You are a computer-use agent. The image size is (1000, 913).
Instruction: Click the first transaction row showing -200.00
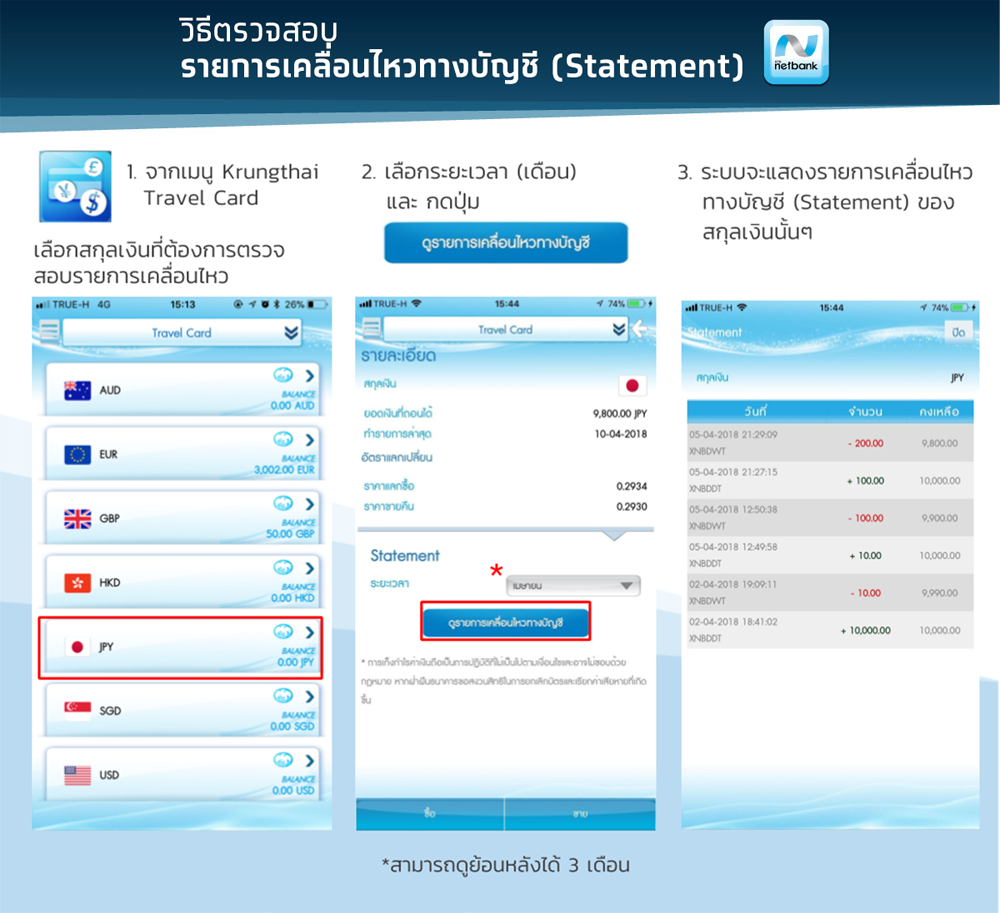pos(829,443)
